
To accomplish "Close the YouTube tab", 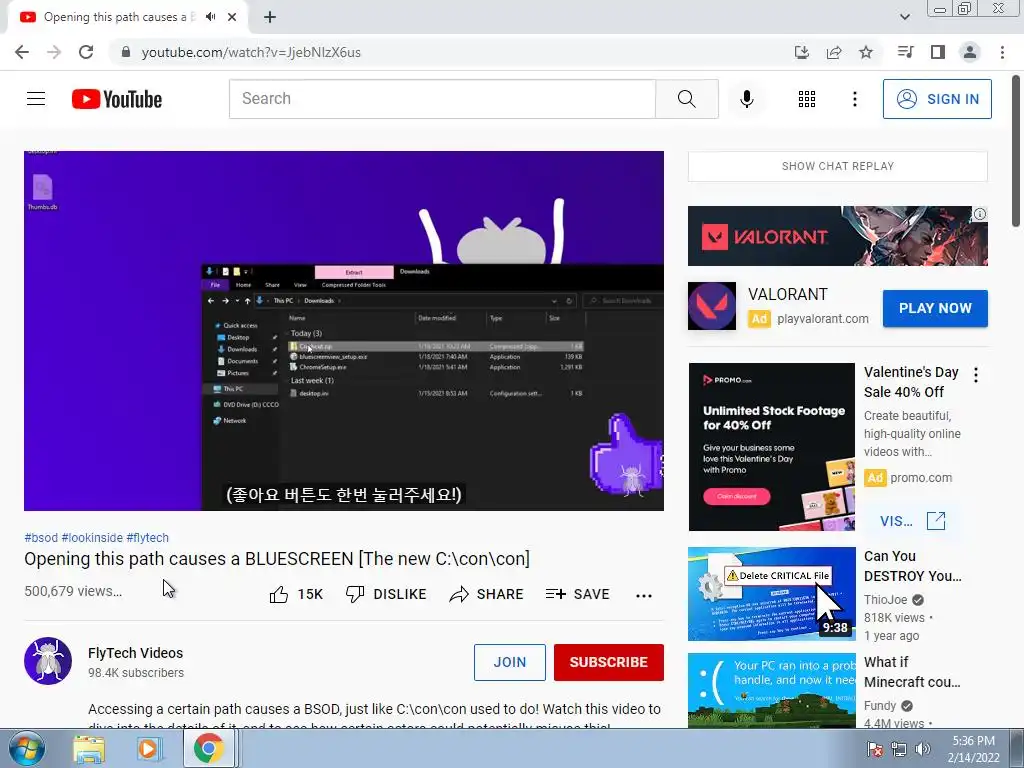I will point(232,17).
